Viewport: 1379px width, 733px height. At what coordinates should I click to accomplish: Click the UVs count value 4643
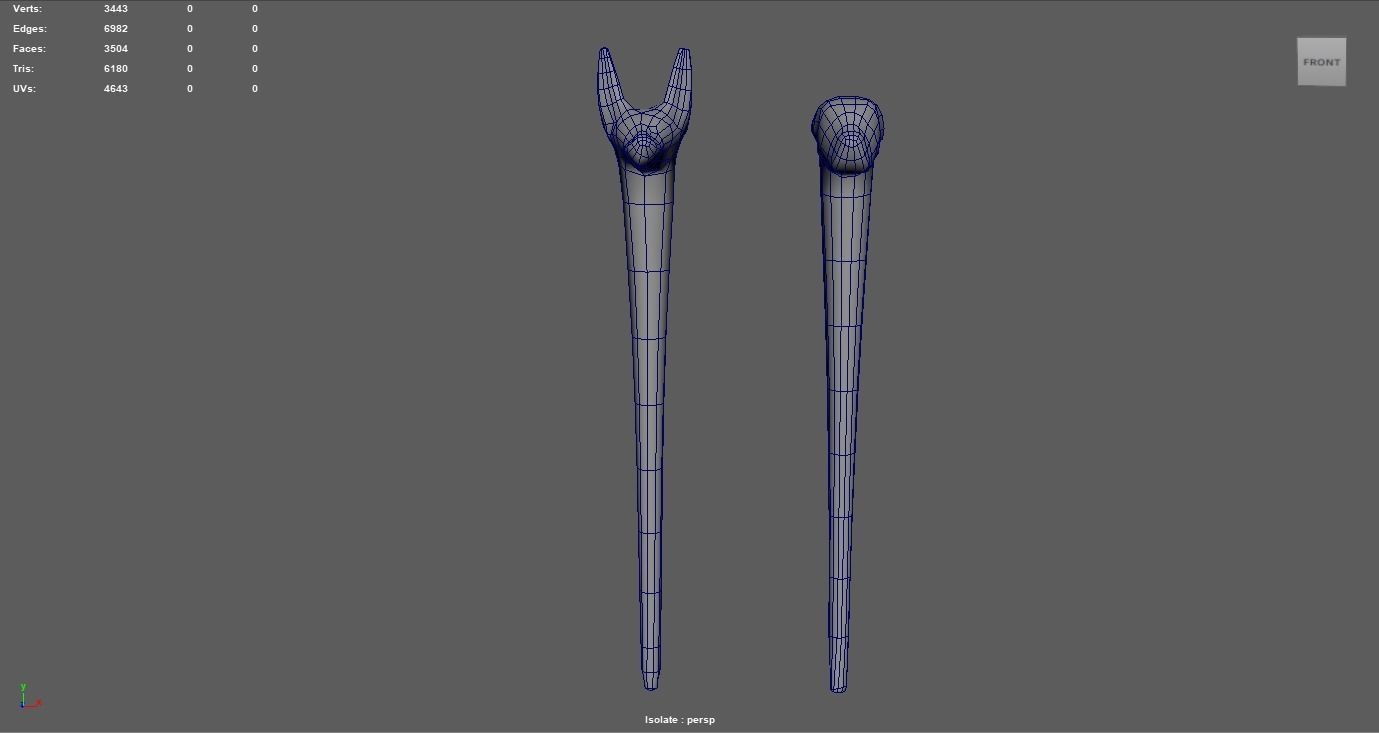coord(116,89)
